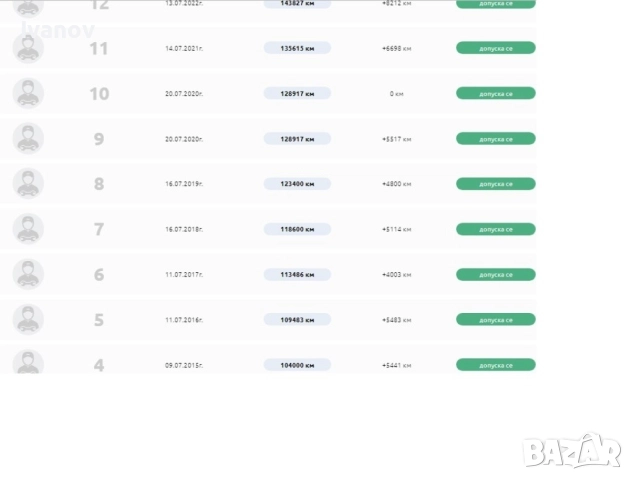Screen dimensions: 633x480
Task: Click the 109483 км mileage badge
Action: pos(297,319)
